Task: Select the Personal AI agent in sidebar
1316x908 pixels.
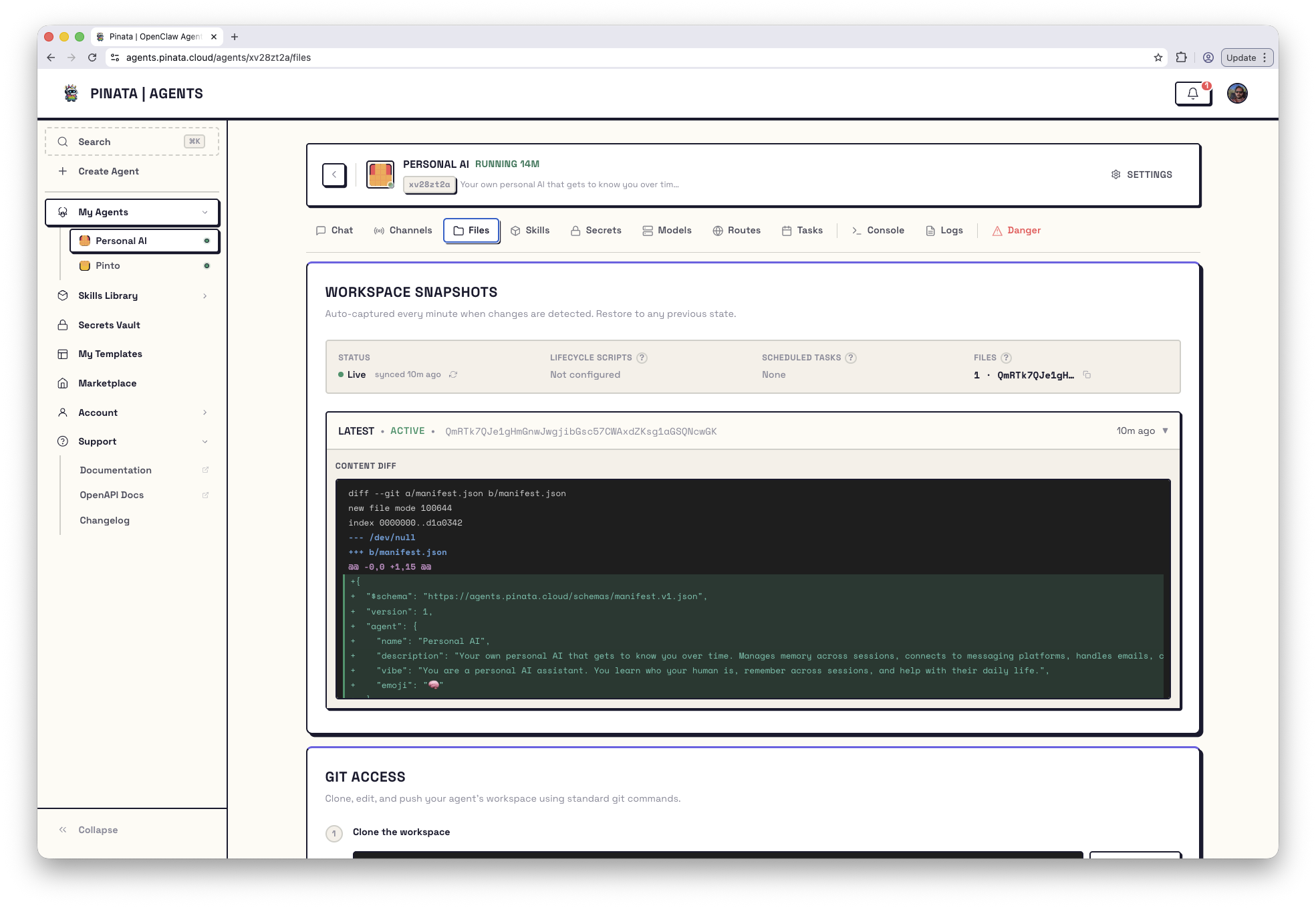Action: 144,241
